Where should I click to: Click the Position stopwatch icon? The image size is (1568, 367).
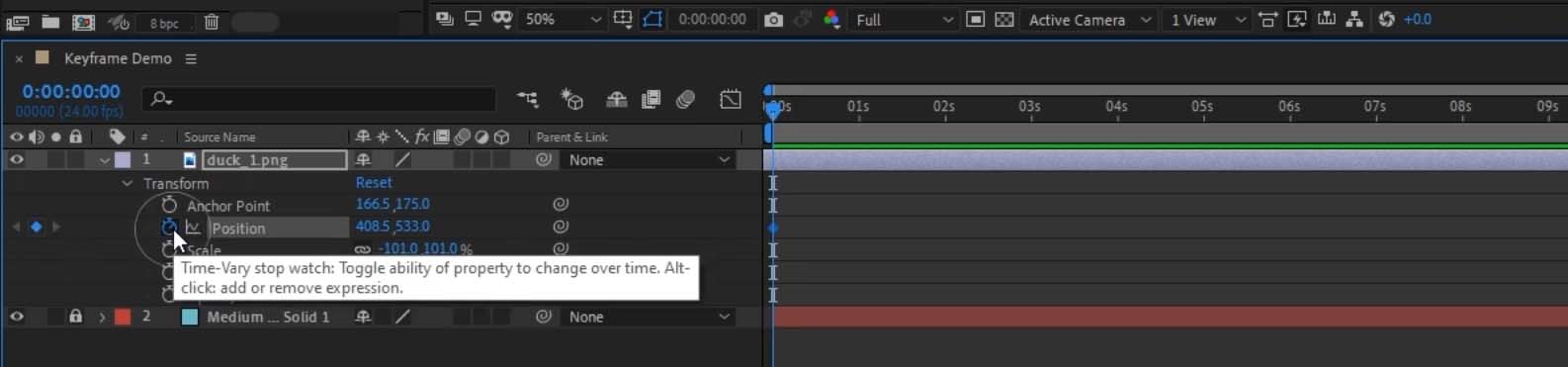[x=169, y=228]
